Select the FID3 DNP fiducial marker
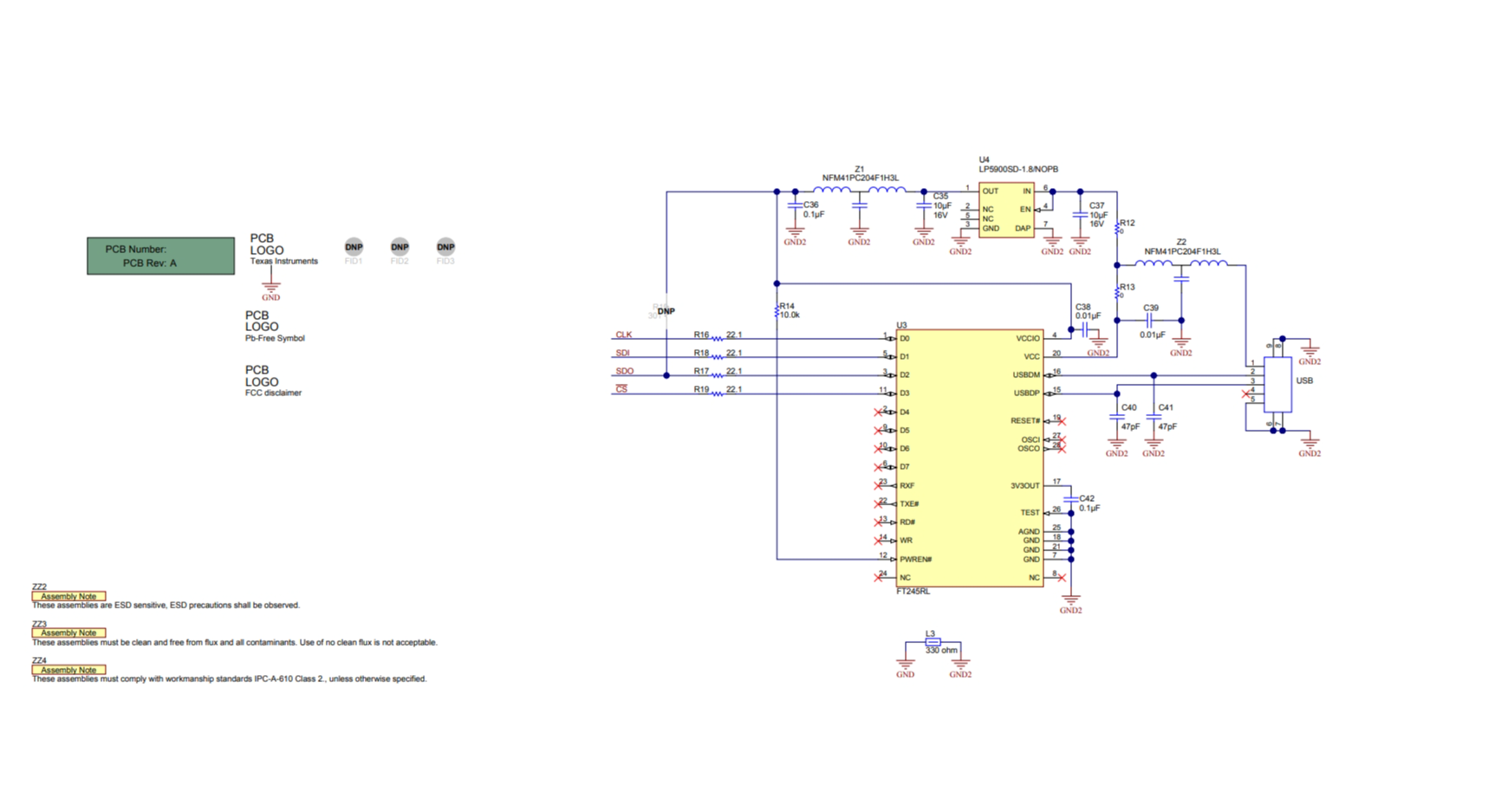 [445, 247]
